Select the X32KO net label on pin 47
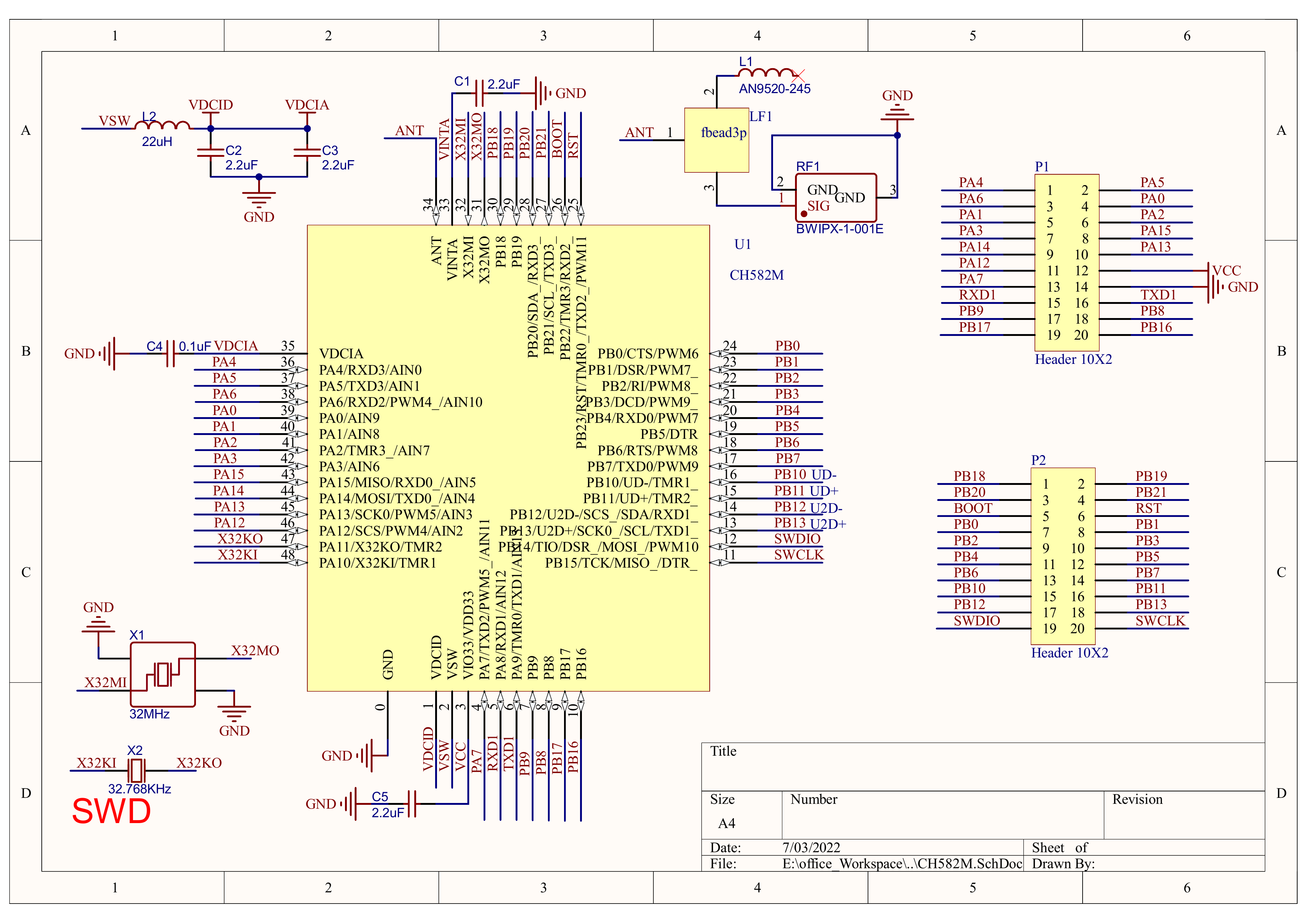The height and width of the screenshot is (924, 1308). pos(240,539)
